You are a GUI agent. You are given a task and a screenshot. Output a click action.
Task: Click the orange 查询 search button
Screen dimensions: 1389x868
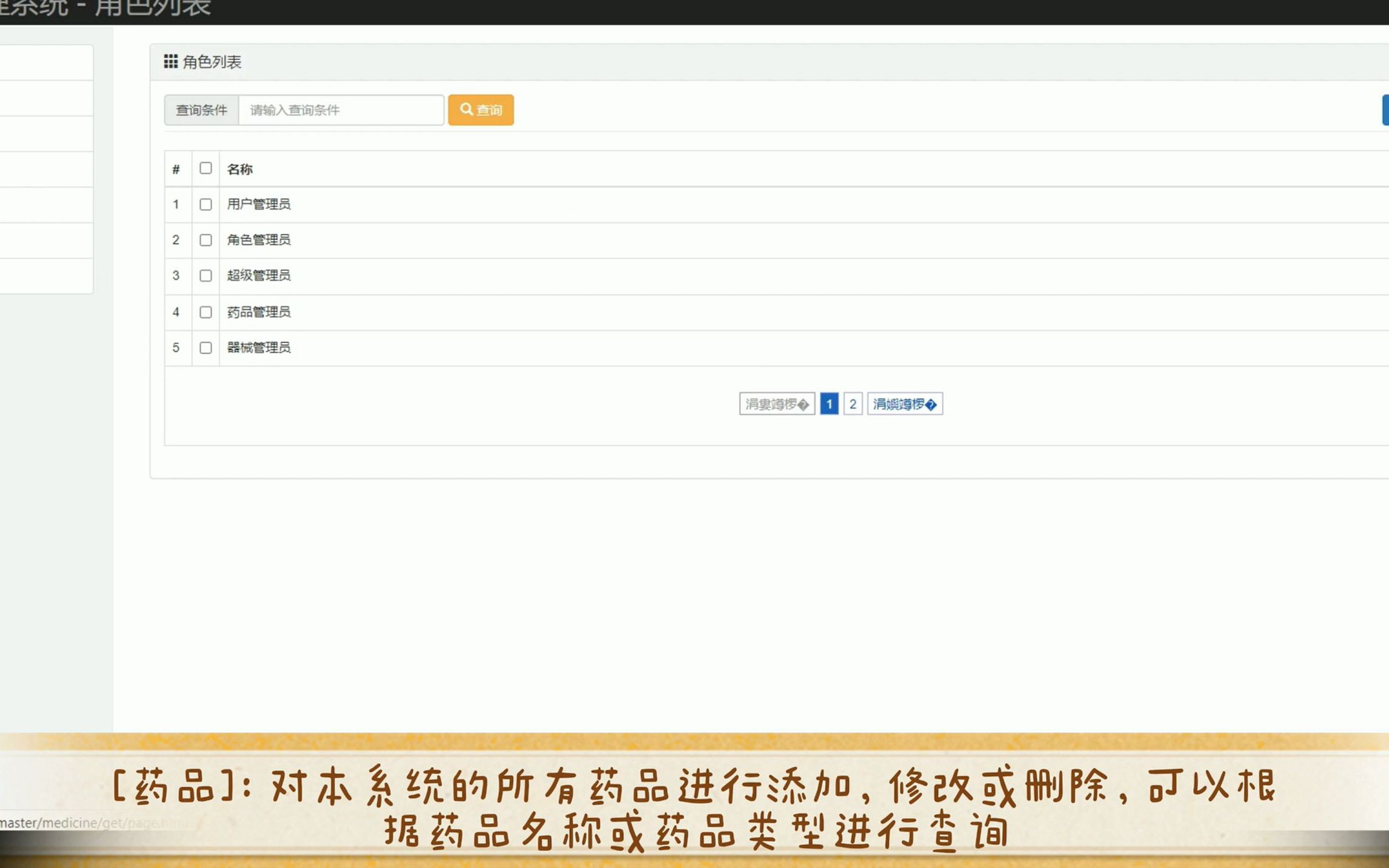click(x=481, y=110)
